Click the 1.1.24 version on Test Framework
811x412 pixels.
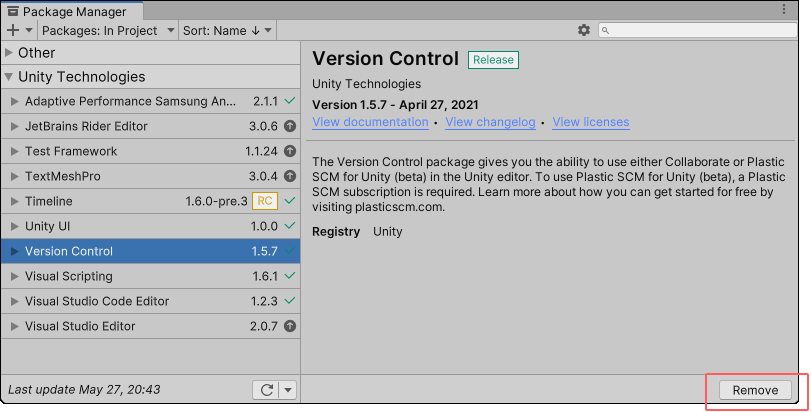click(x=261, y=151)
